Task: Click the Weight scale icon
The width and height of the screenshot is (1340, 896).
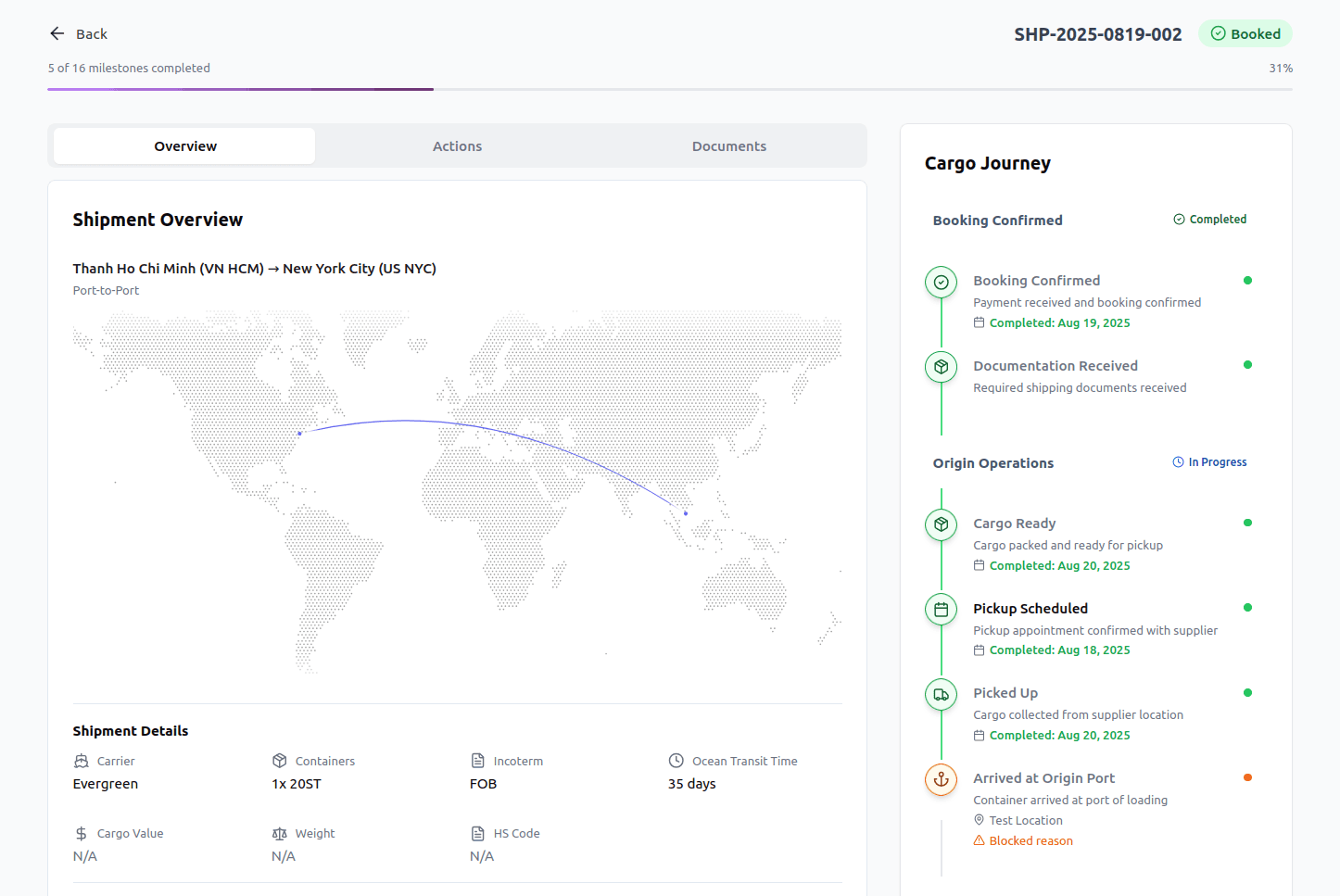Action: (279, 833)
